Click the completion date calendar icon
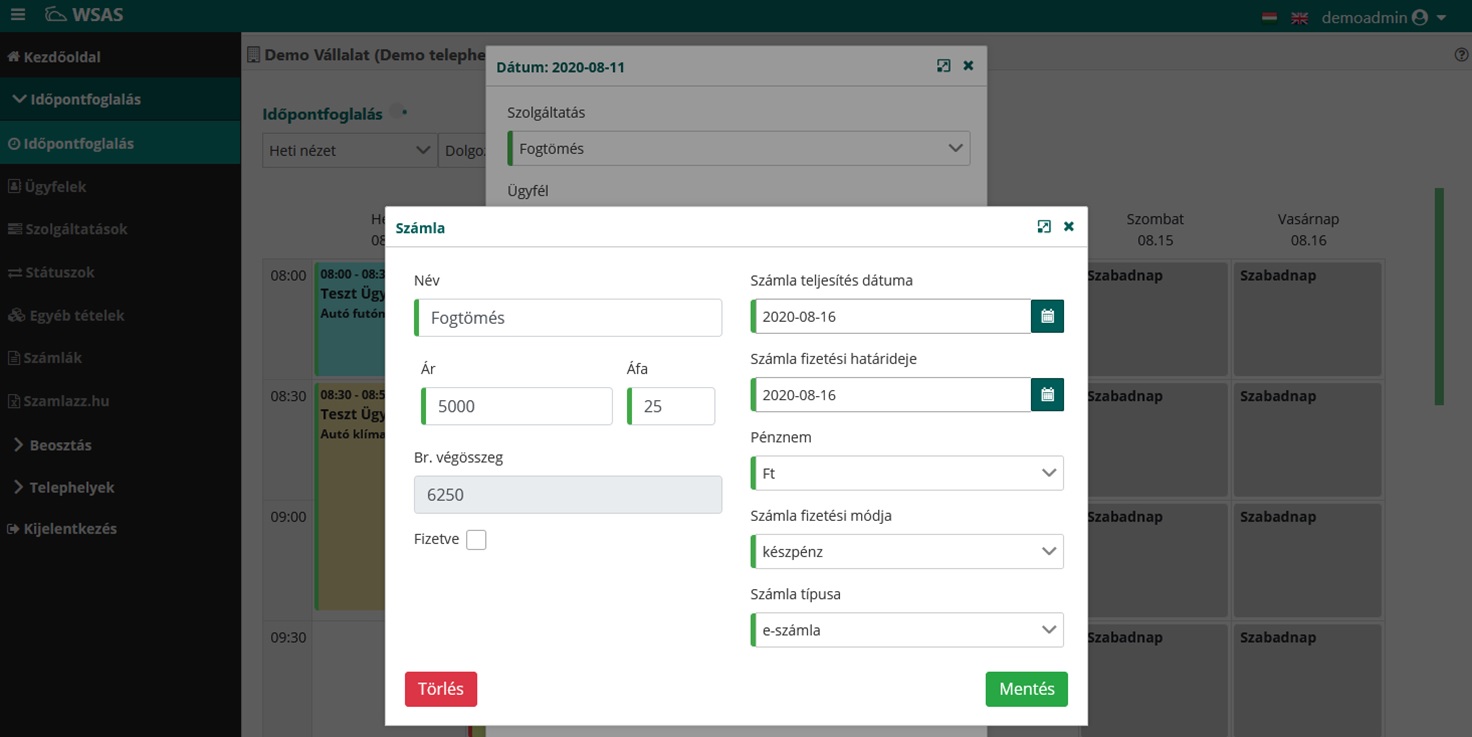 click(x=1047, y=316)
